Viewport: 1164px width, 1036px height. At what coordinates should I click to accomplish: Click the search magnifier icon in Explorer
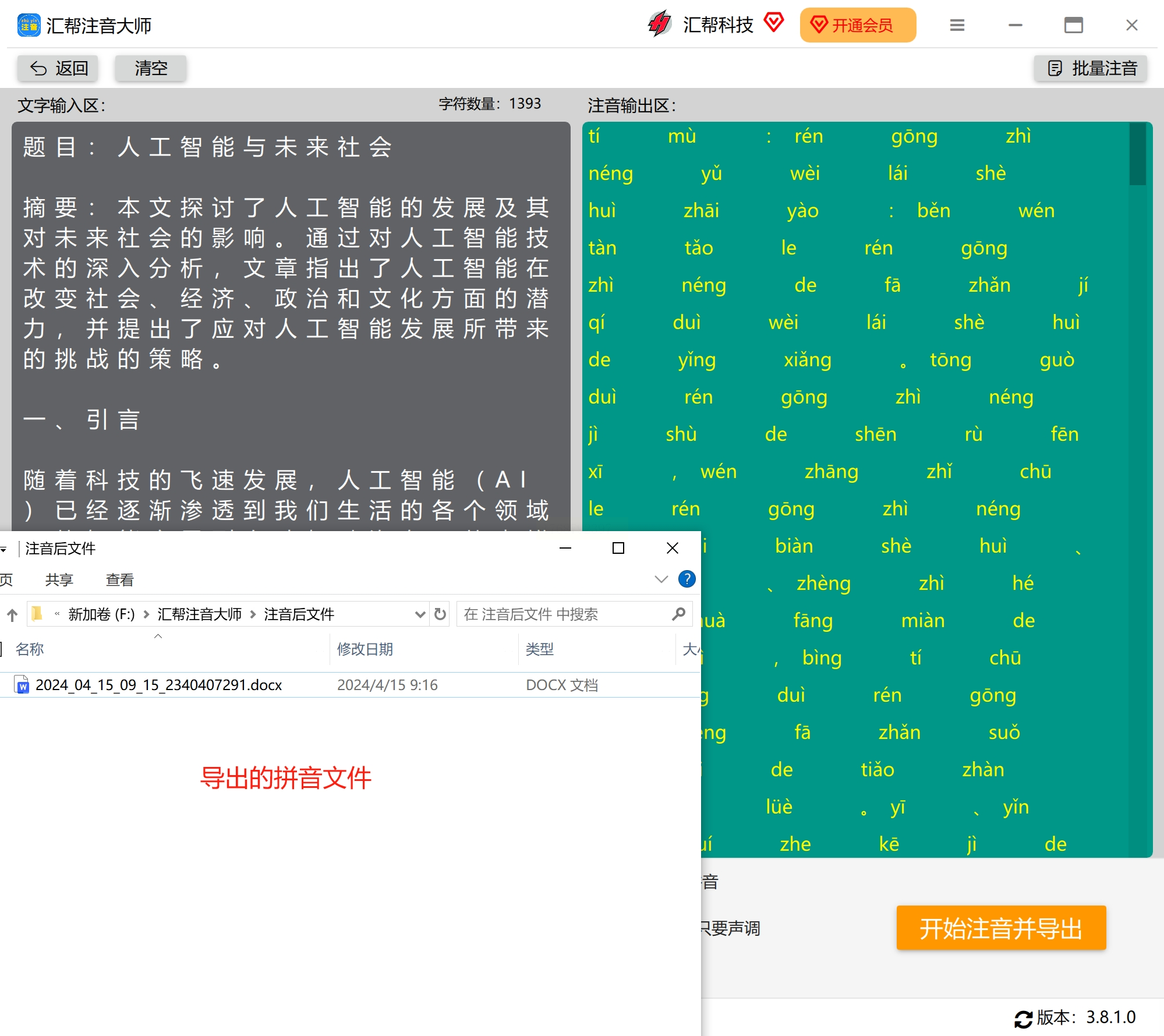[678, 614]
